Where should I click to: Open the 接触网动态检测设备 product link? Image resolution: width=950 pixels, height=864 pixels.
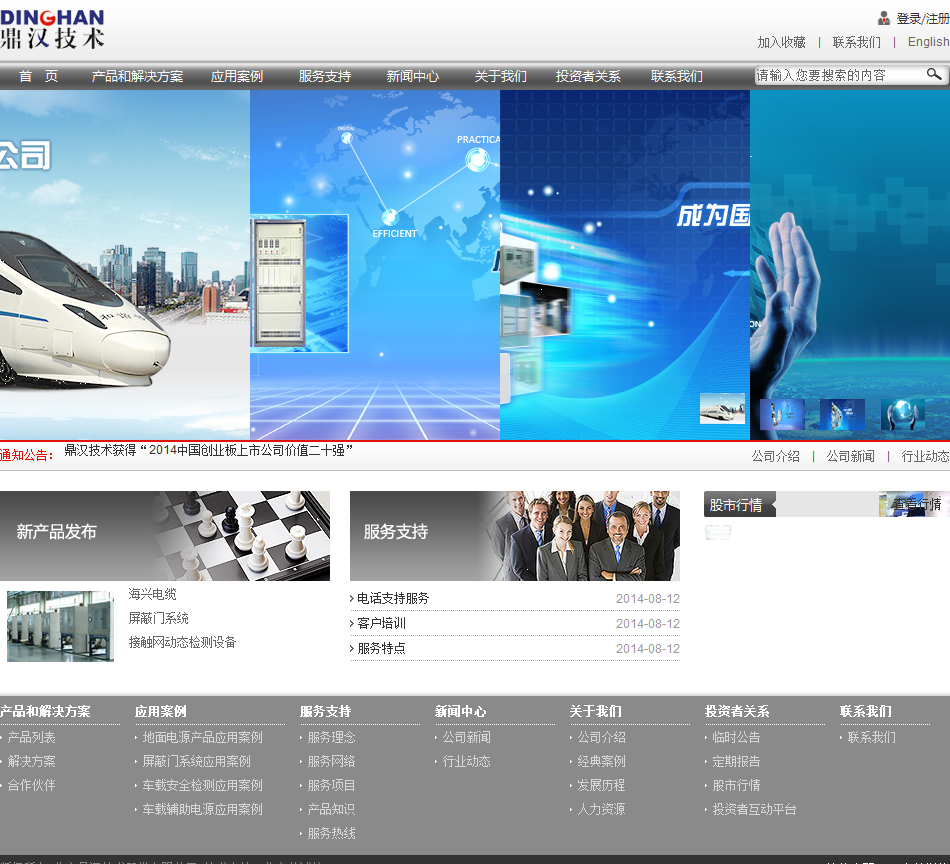click(x=182, y=642)
